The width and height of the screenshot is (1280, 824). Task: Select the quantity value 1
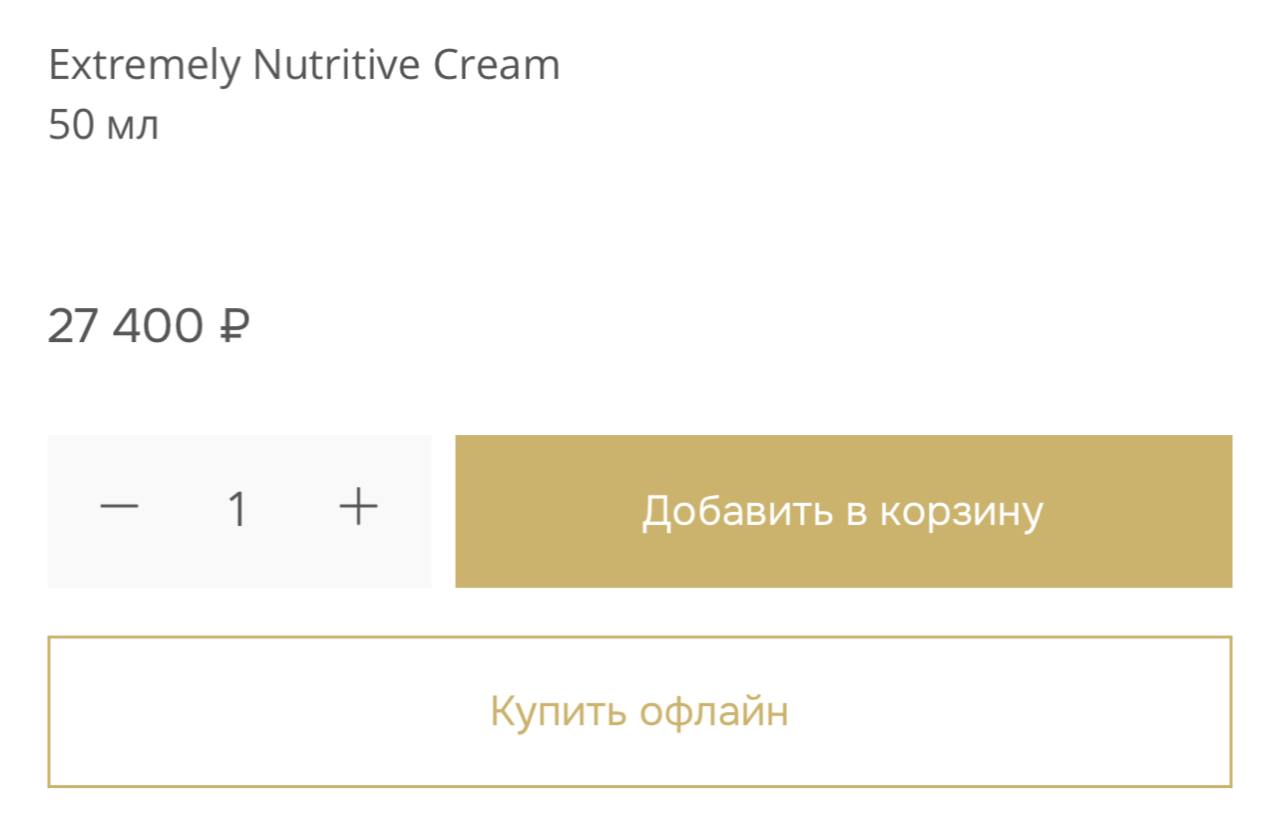point(238,510)
